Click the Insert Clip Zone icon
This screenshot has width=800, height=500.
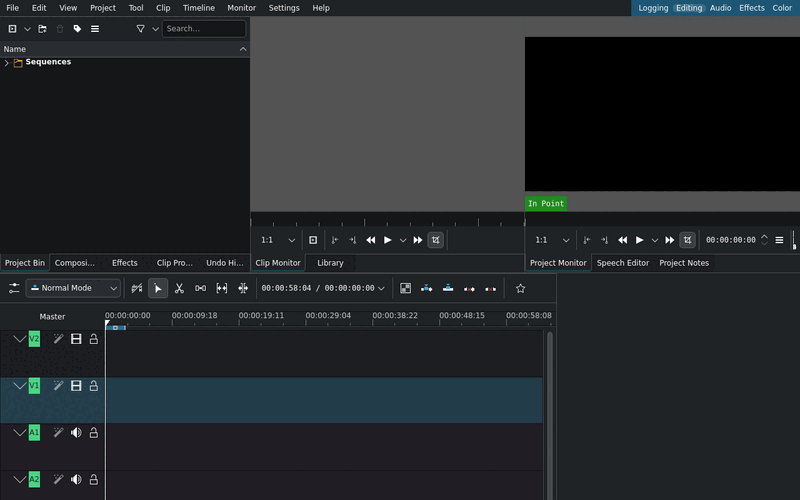click(x=427, y=288)
